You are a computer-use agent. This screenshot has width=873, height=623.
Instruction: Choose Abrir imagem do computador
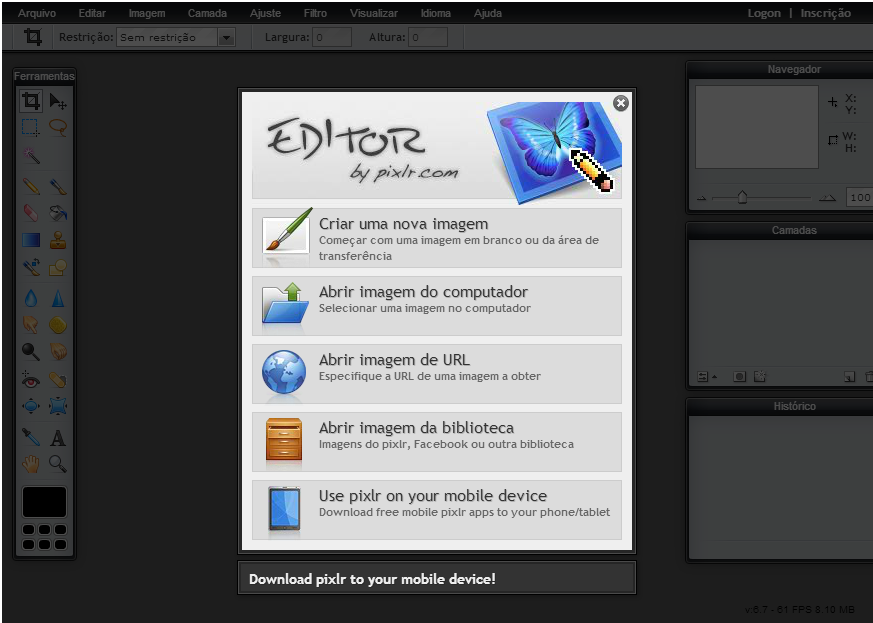[437, 306]
